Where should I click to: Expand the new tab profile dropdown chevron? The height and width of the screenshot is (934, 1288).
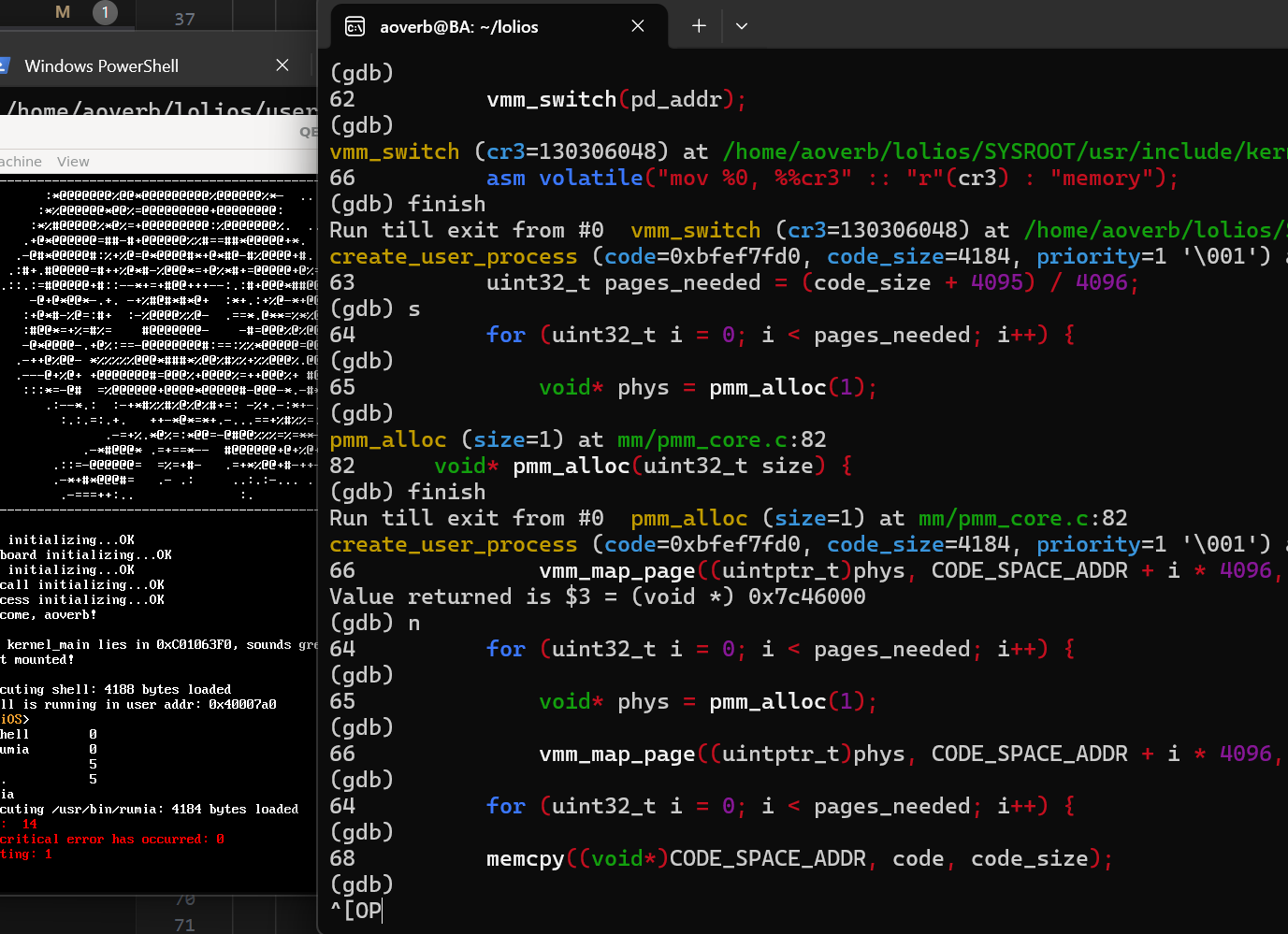point(742,26)
